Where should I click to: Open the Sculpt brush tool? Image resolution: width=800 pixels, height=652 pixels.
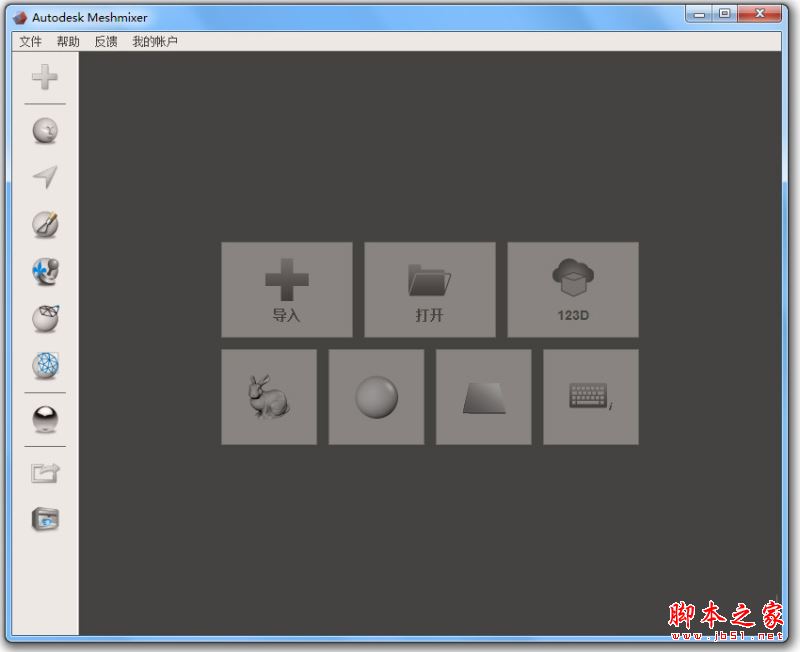point(45,224)
